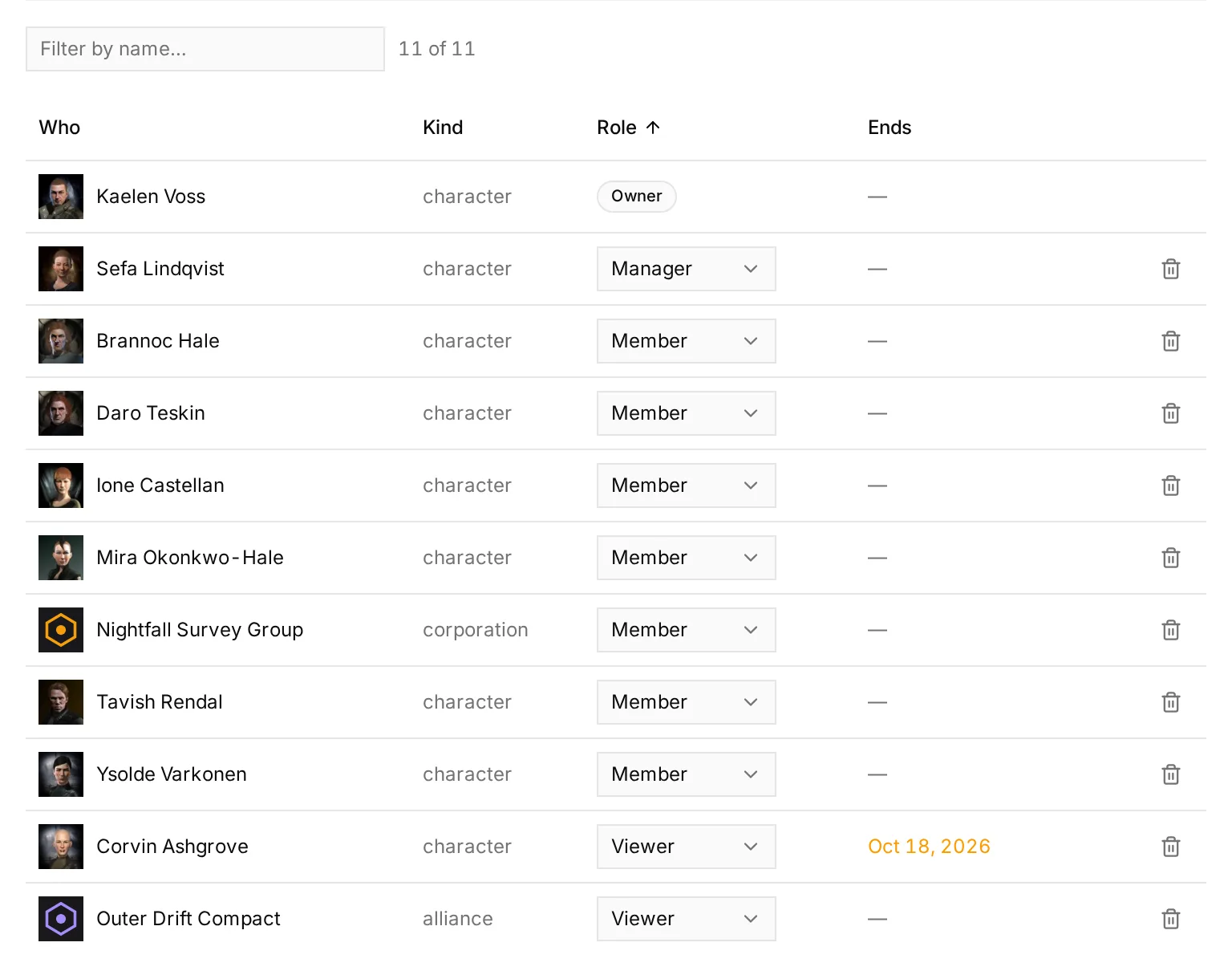Click the 'alliance' kind cell
1232x979 pixels.
pyautogui.click(x=458, y=919)
